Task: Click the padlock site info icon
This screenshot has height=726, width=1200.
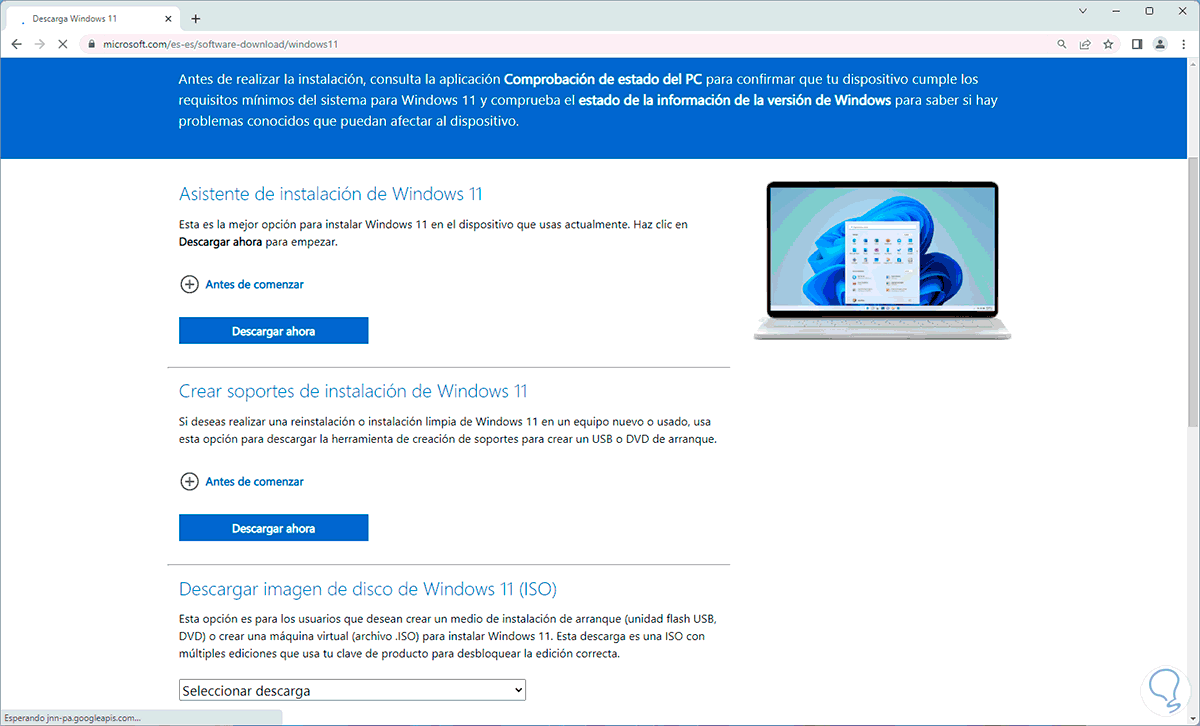Action: [92, 44]
